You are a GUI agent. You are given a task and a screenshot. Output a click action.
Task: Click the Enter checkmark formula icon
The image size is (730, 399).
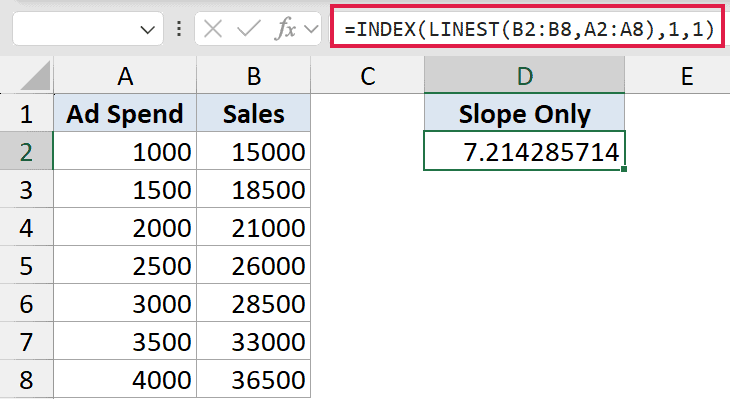[x=249, y=29]
